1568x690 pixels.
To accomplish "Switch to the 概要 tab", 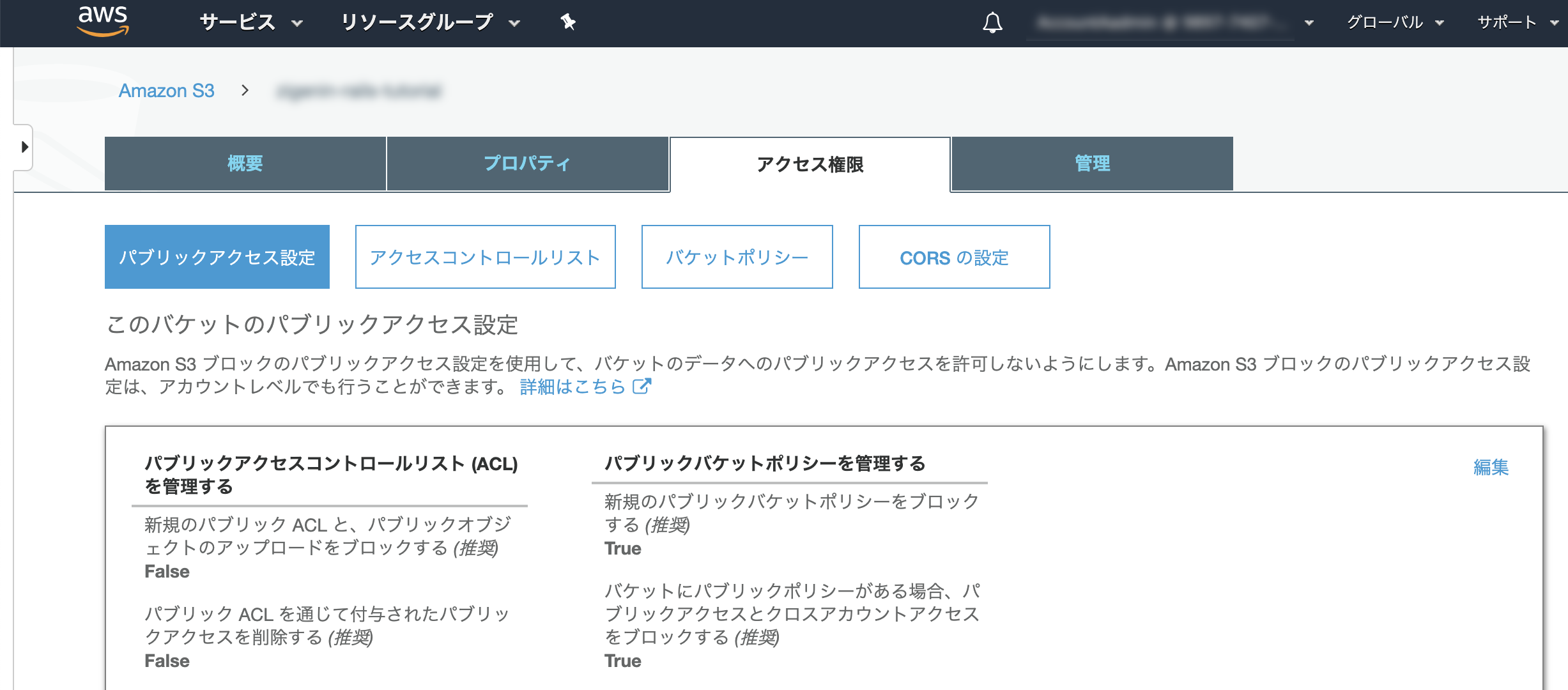I will click(x=245, y=164).
